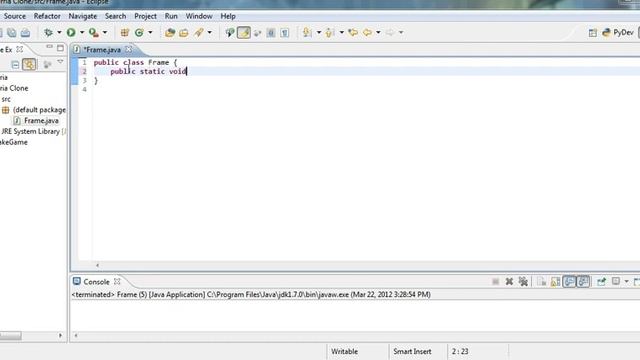This screenshot has width=640, height=360.
Task: Click the Open Perspective icon
Action: point(593,33)
